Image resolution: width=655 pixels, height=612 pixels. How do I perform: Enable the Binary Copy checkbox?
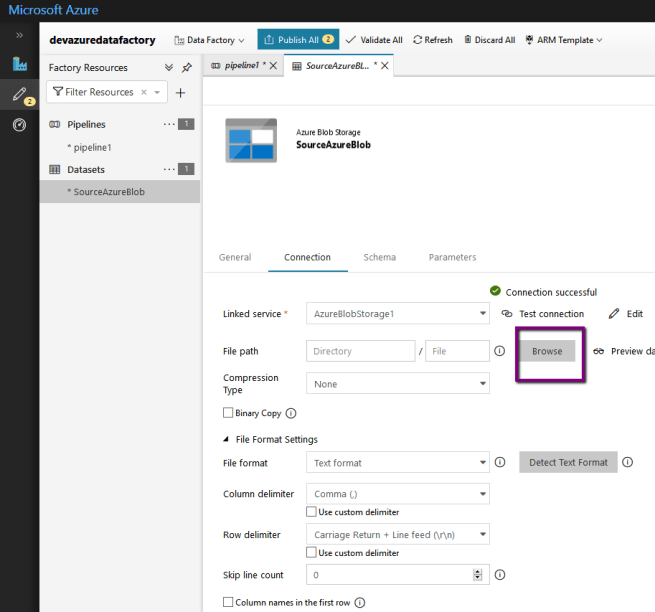pyautogui.click(x=228, y=413)
